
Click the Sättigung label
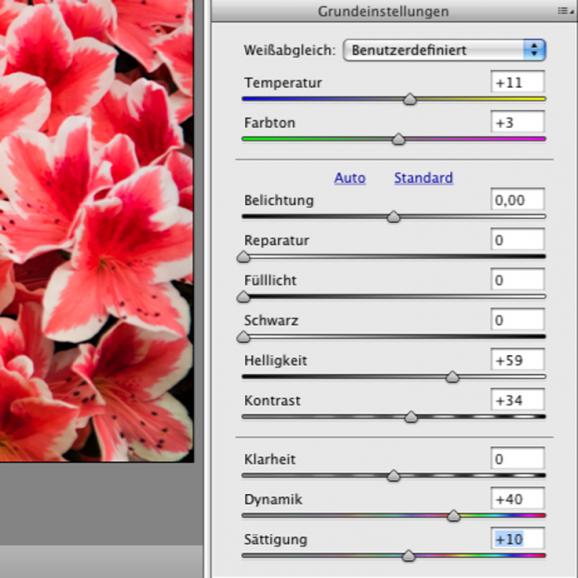275,539
